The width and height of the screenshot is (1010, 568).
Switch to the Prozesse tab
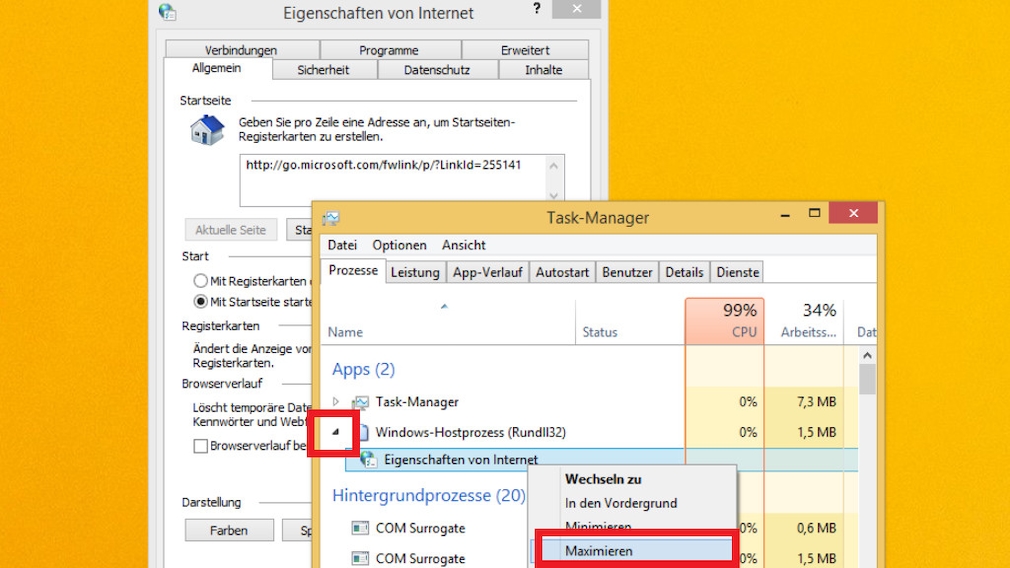click(x=353, y=270)
